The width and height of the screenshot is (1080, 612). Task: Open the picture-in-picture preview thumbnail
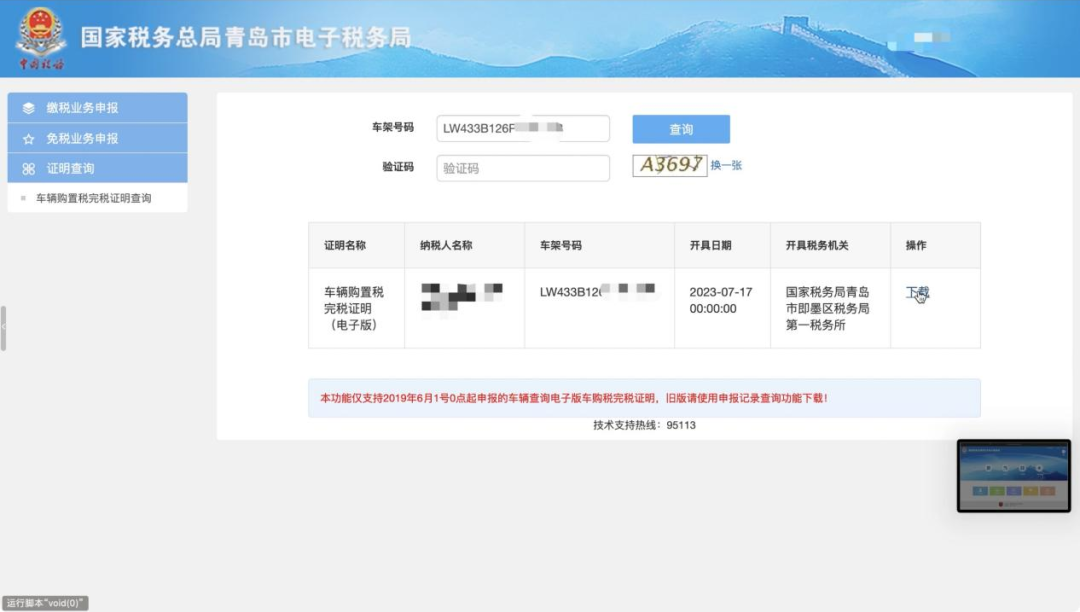(1013, 476)
